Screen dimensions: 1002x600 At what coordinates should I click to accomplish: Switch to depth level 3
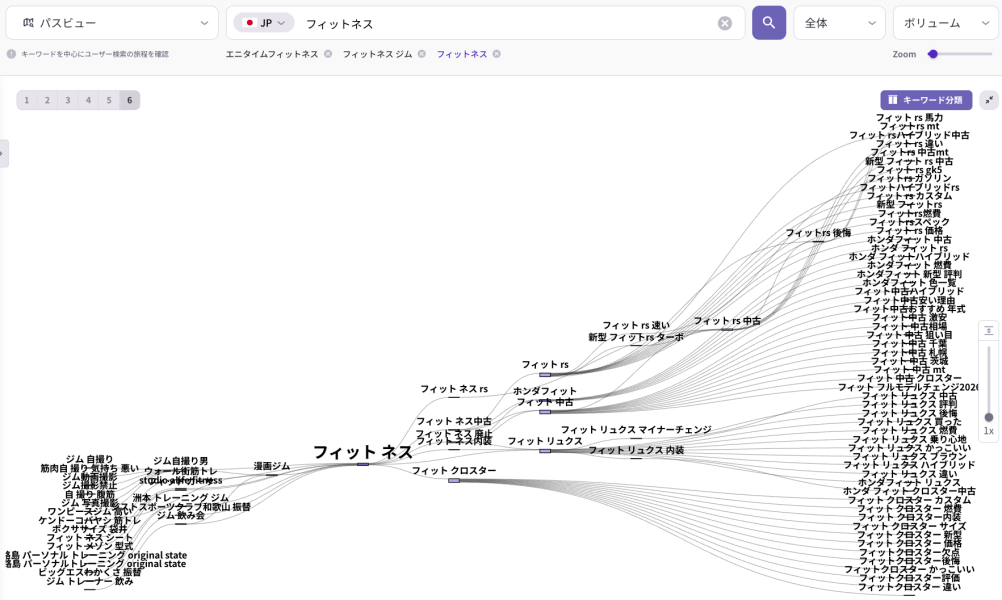pos(68,100)
